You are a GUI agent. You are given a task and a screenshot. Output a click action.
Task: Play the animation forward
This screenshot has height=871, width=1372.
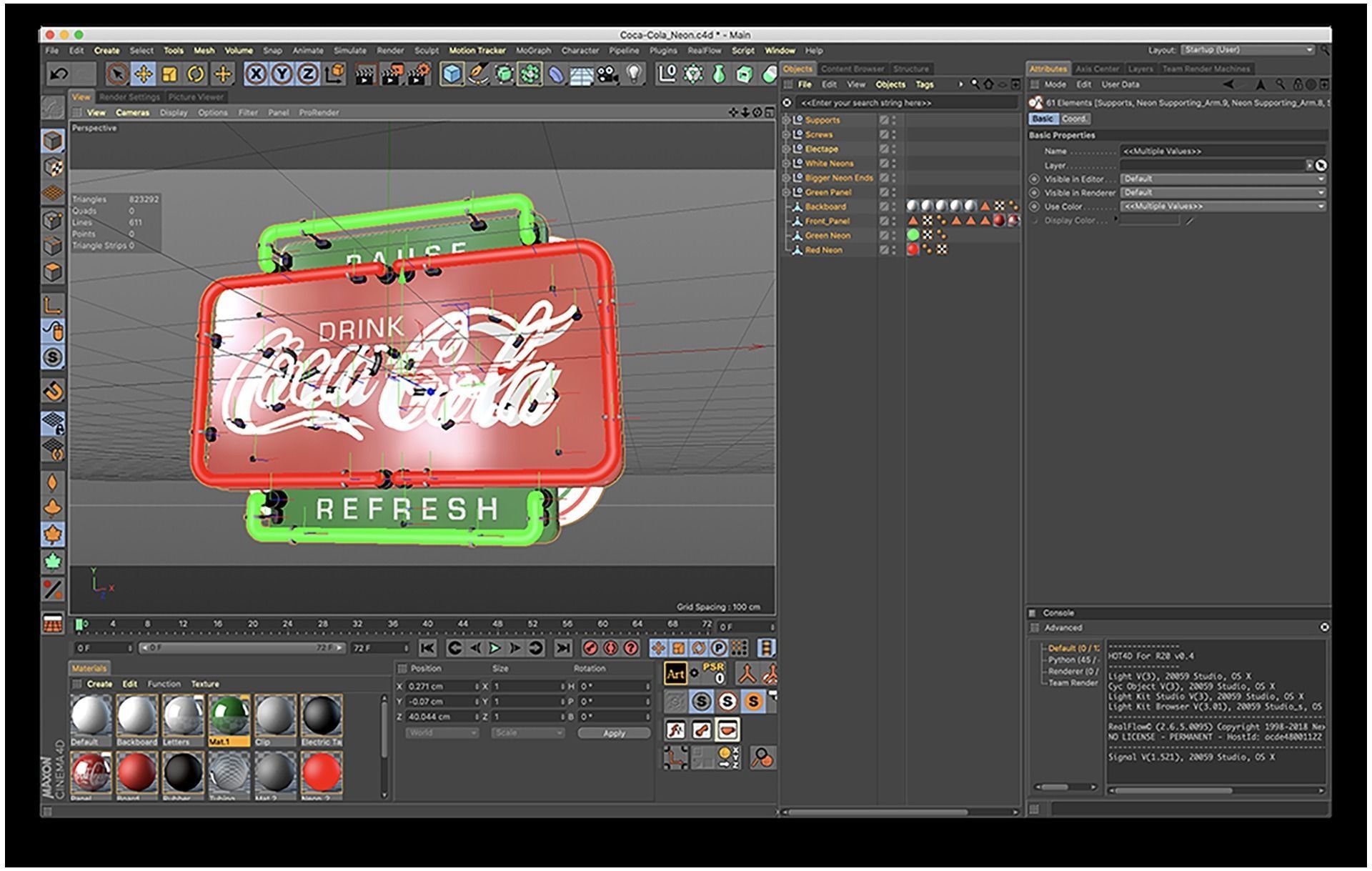(494, 648)
